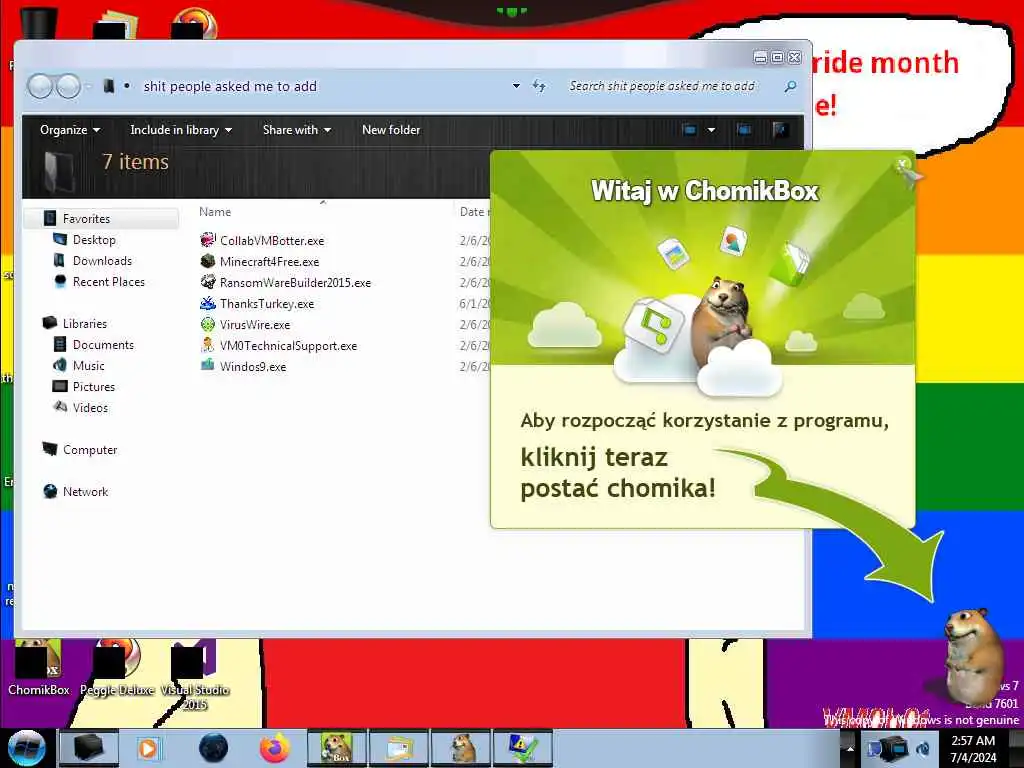Refresh the folder address bar
This screenshot has height=768, width=1024.
point(539,86)
